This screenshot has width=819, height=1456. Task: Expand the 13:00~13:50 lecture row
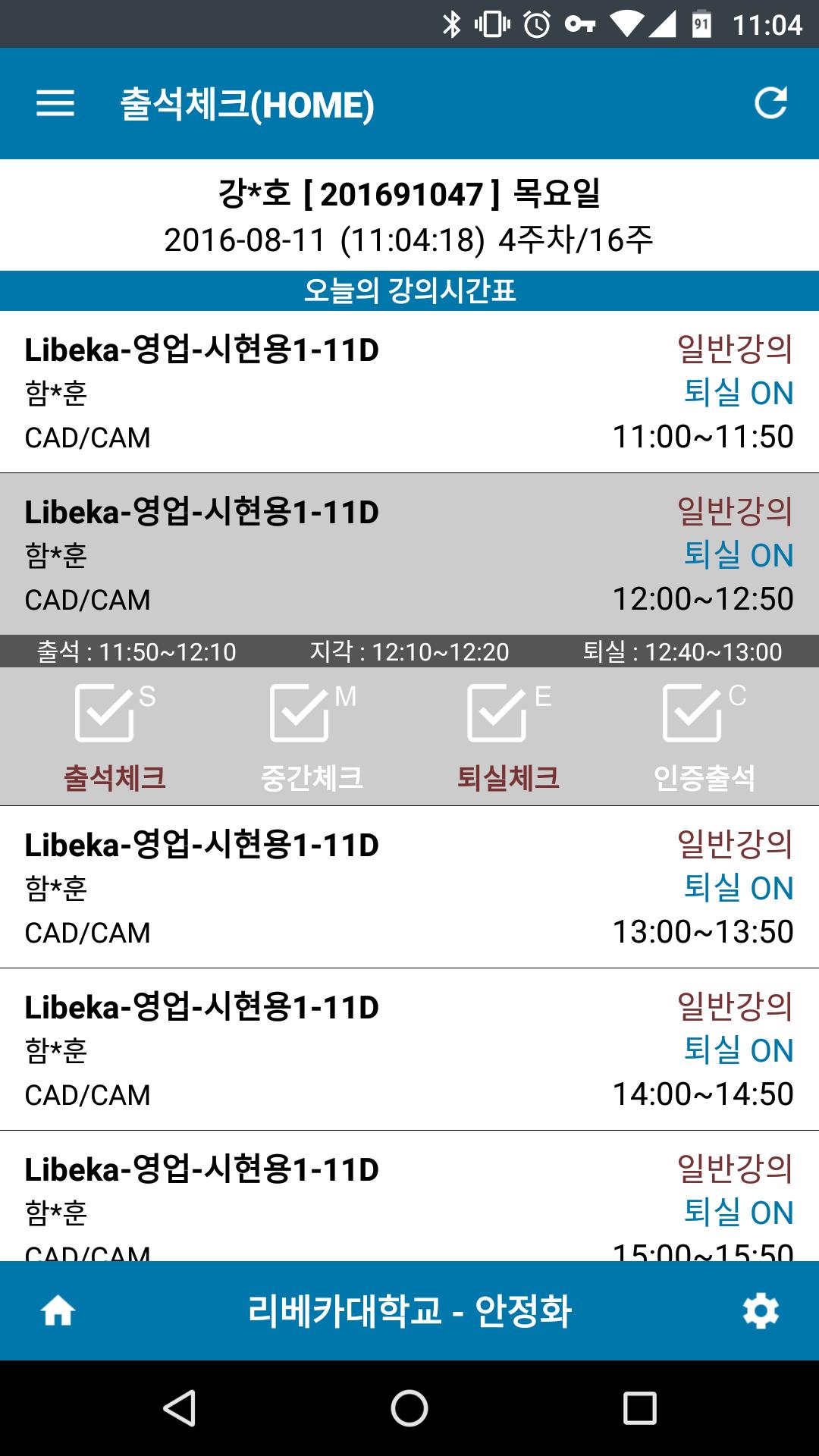click(409, 887)
